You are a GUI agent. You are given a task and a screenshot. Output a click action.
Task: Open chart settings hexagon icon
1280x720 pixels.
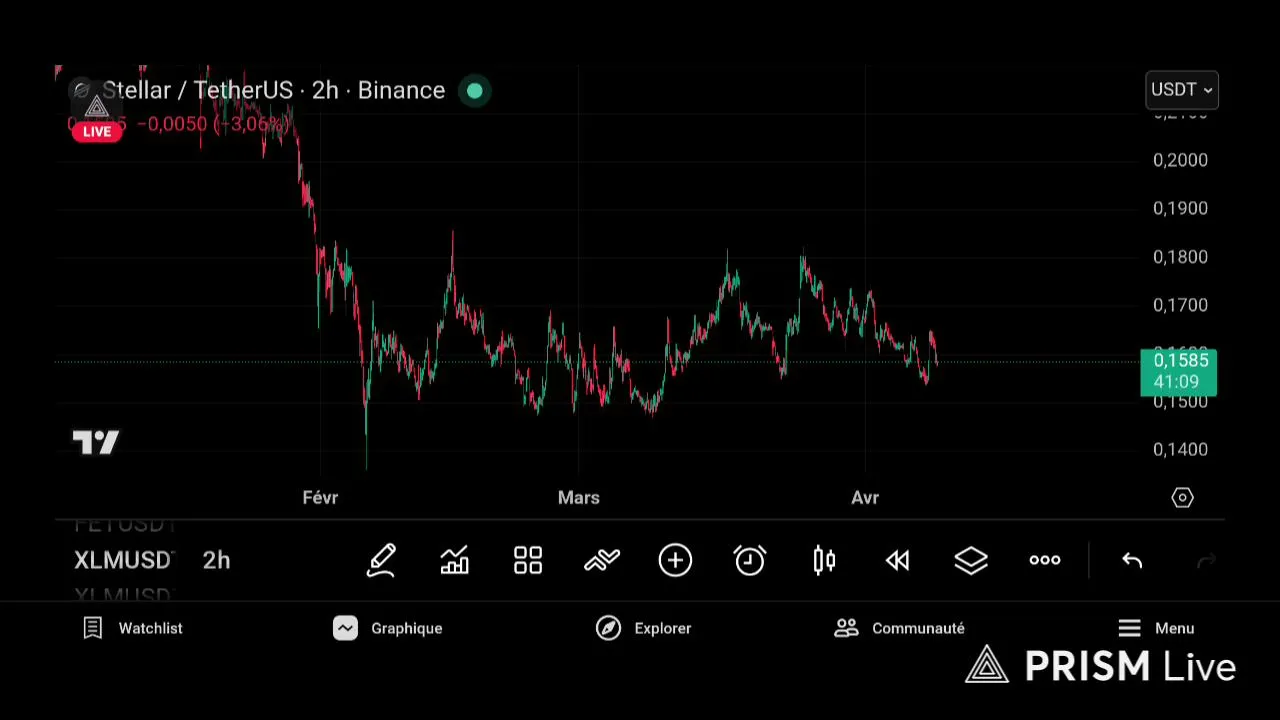1182,498
